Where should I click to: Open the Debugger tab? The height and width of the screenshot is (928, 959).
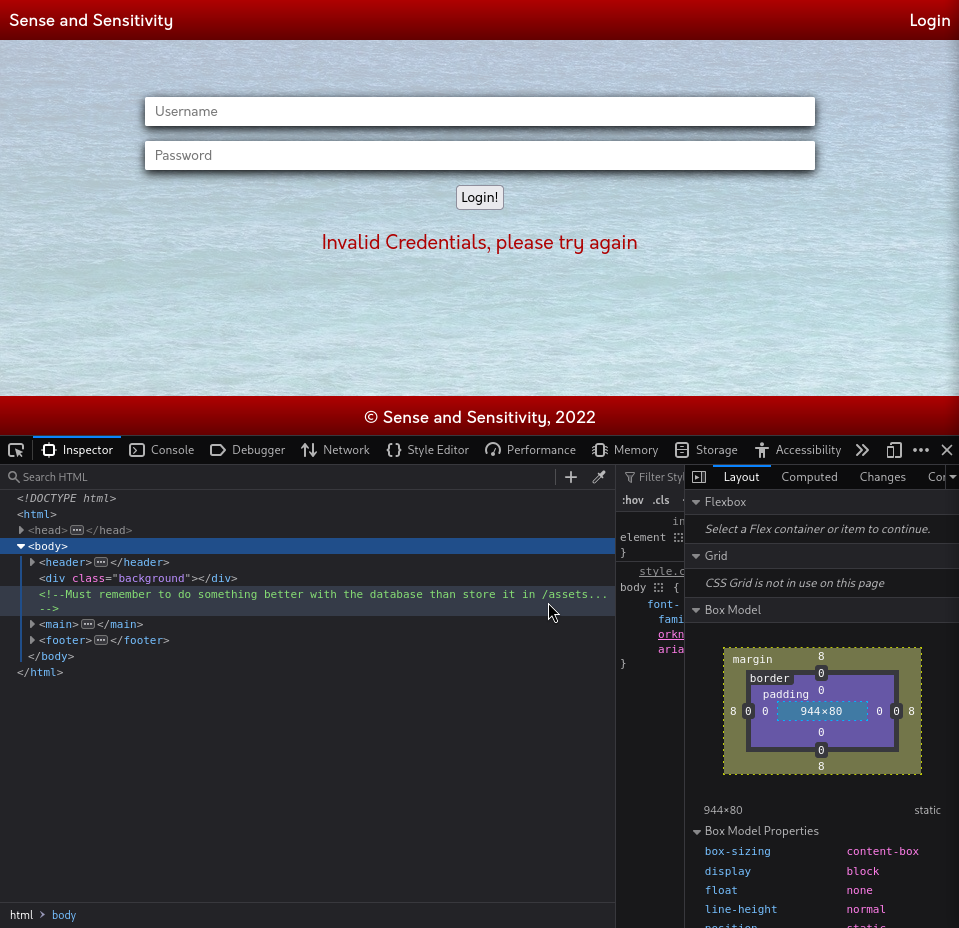(247, 450)
